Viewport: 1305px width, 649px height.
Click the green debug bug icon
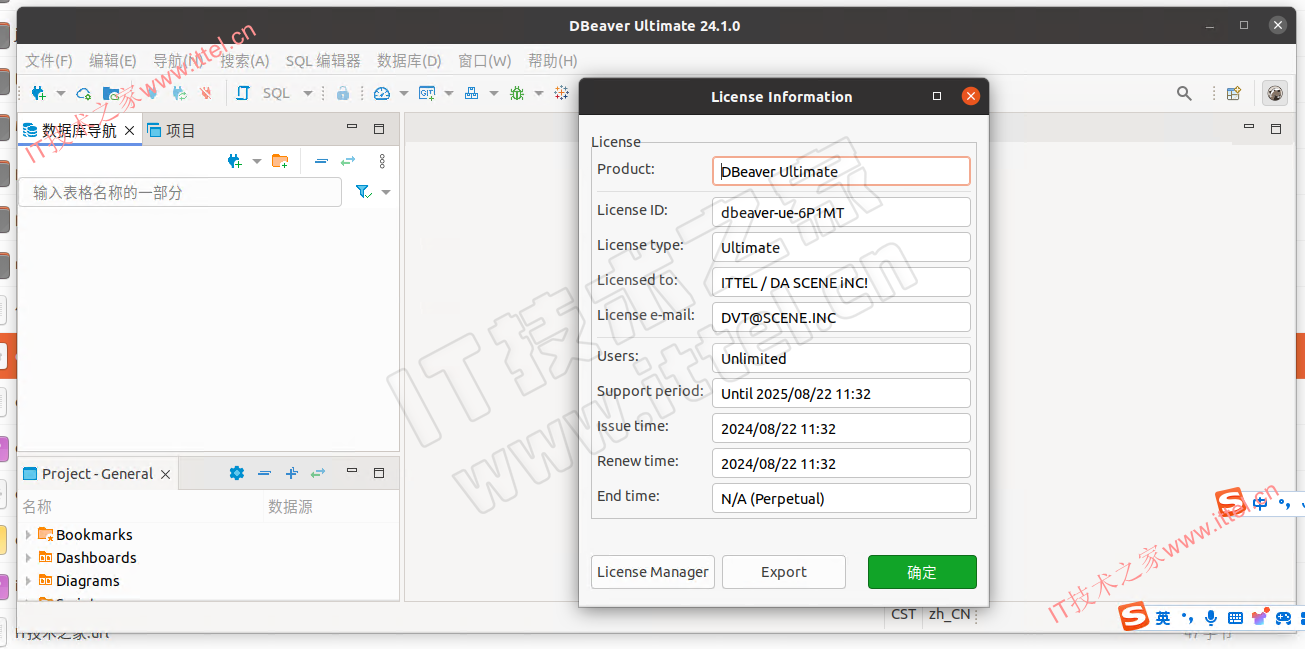point(516,93)
